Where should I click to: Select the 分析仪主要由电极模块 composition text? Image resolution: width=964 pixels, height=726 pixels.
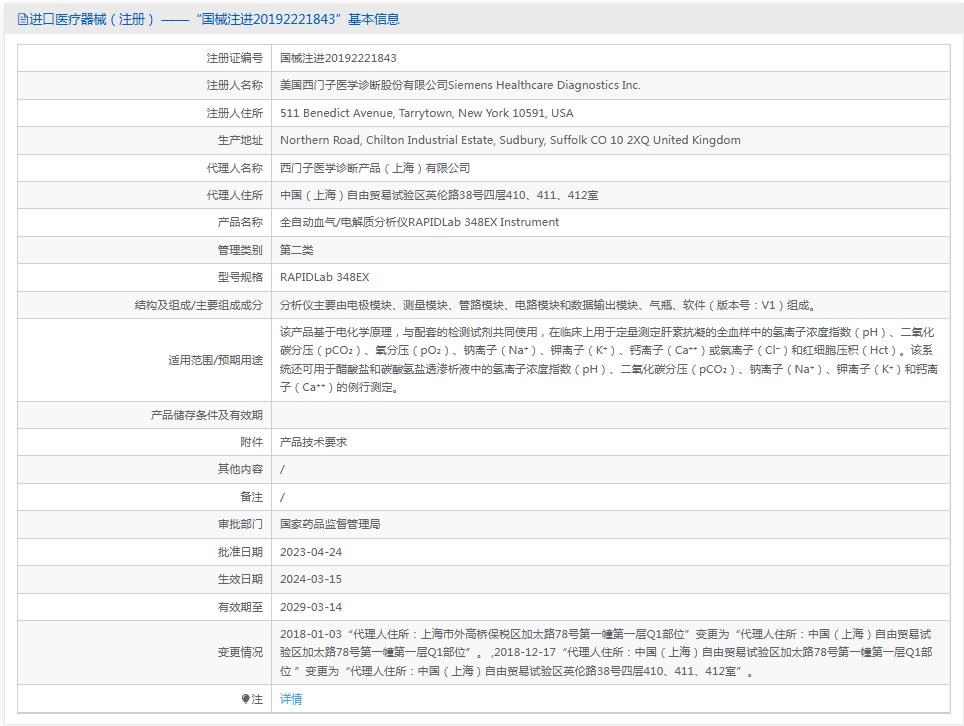[x=548, y=305]
